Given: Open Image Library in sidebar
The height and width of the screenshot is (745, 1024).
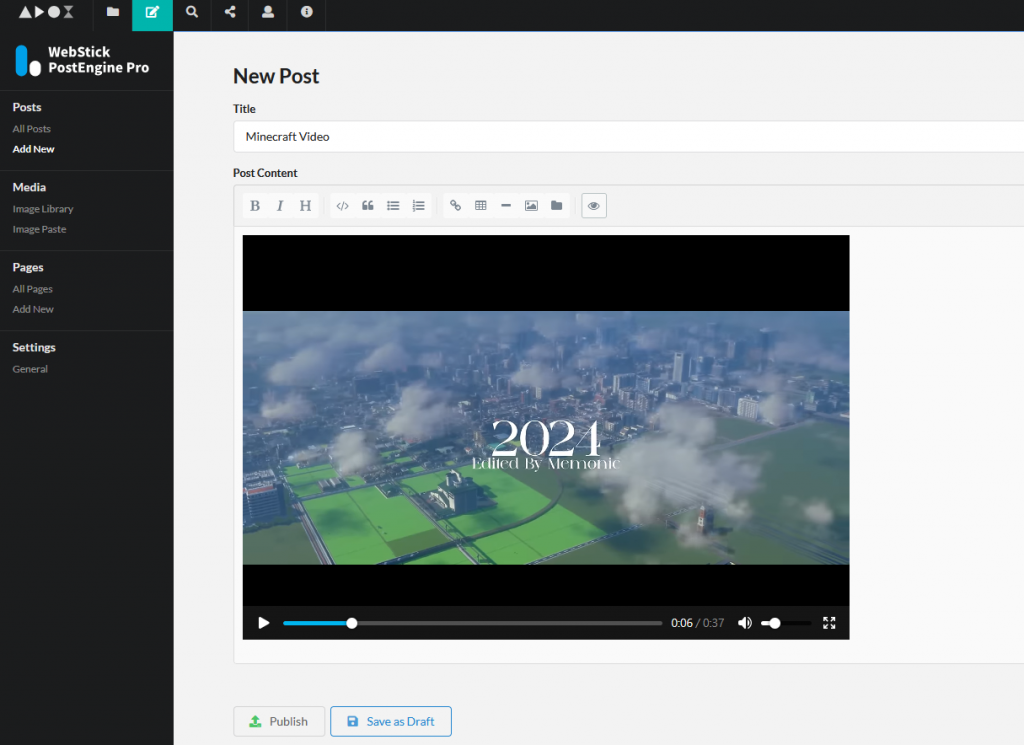Looking at the screenshot, I should tap(43, 209).
